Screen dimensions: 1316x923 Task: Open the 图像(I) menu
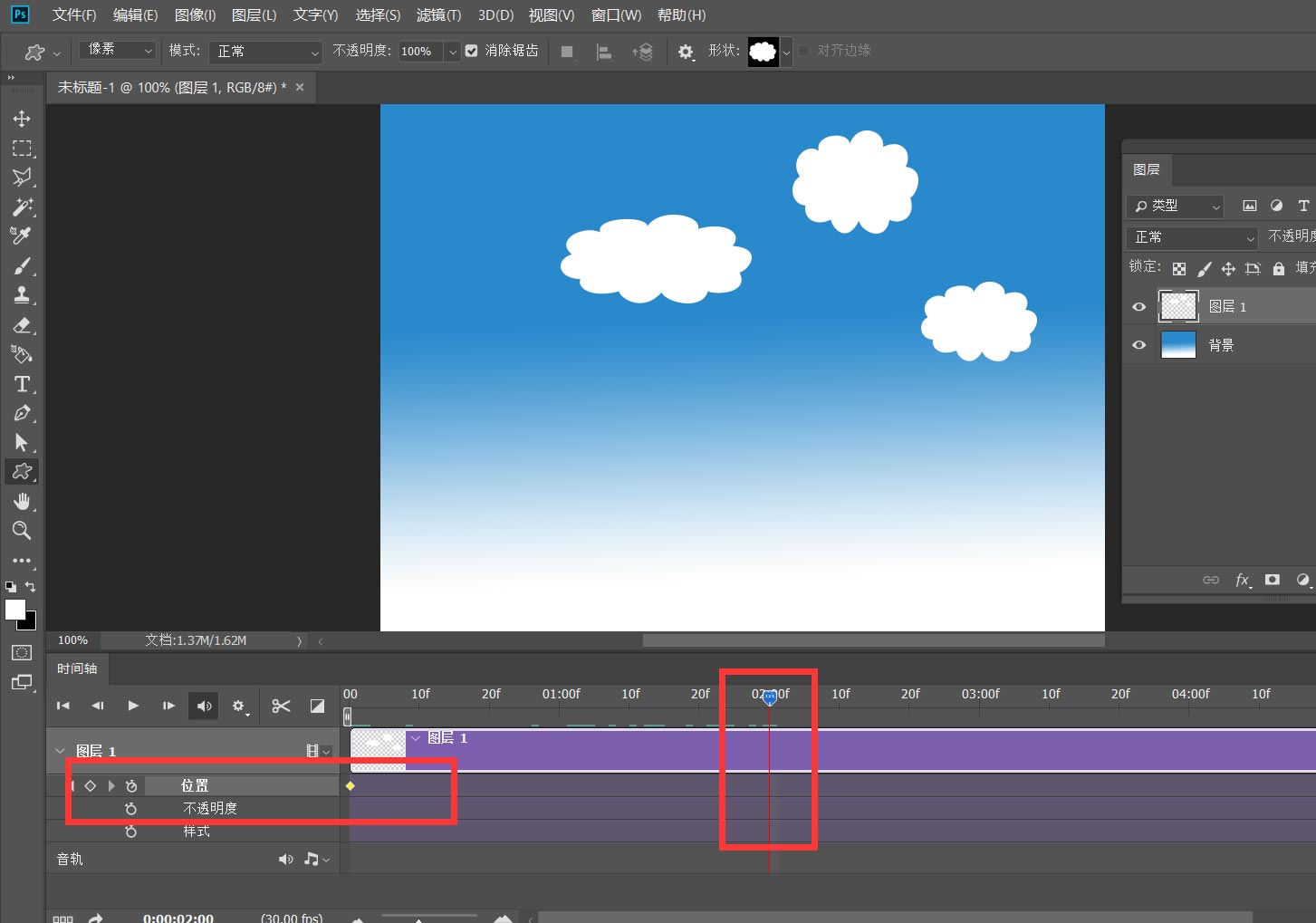click(x=195, y=15)
